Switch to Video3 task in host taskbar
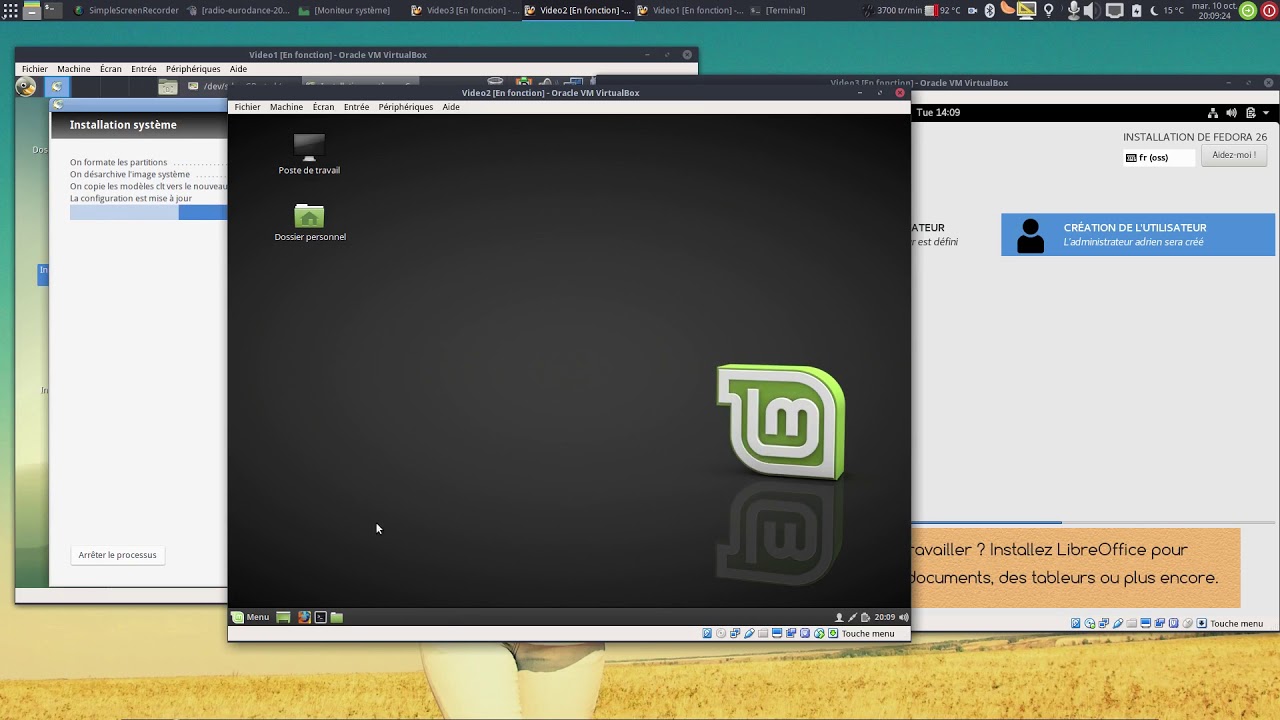 tap(465, 10)
